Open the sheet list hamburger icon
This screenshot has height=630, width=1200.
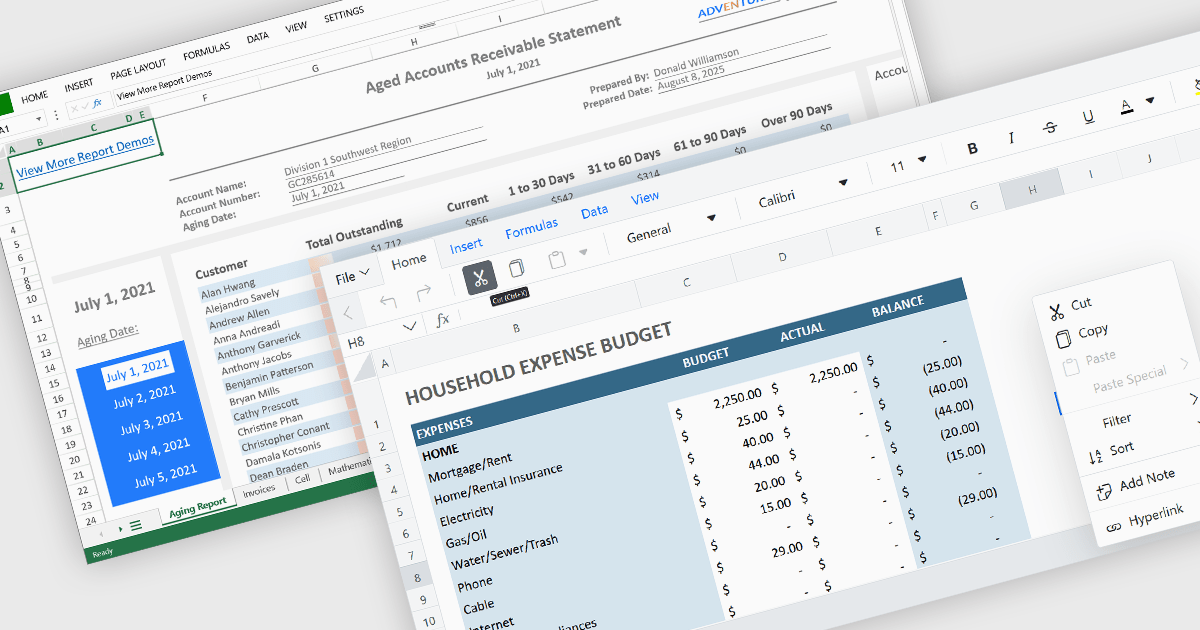pos(135,525)
